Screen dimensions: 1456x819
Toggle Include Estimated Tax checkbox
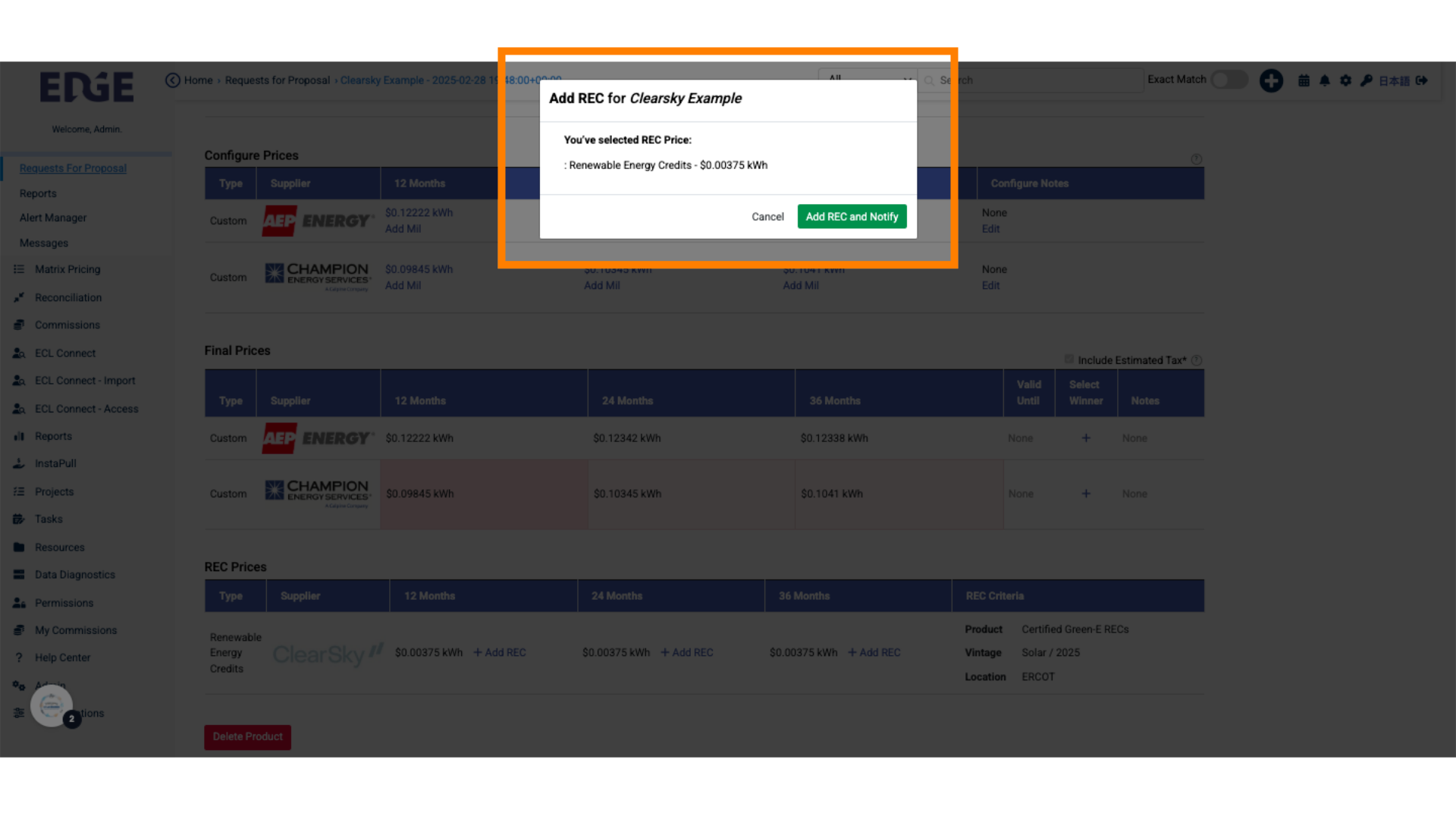point(1069,359)
